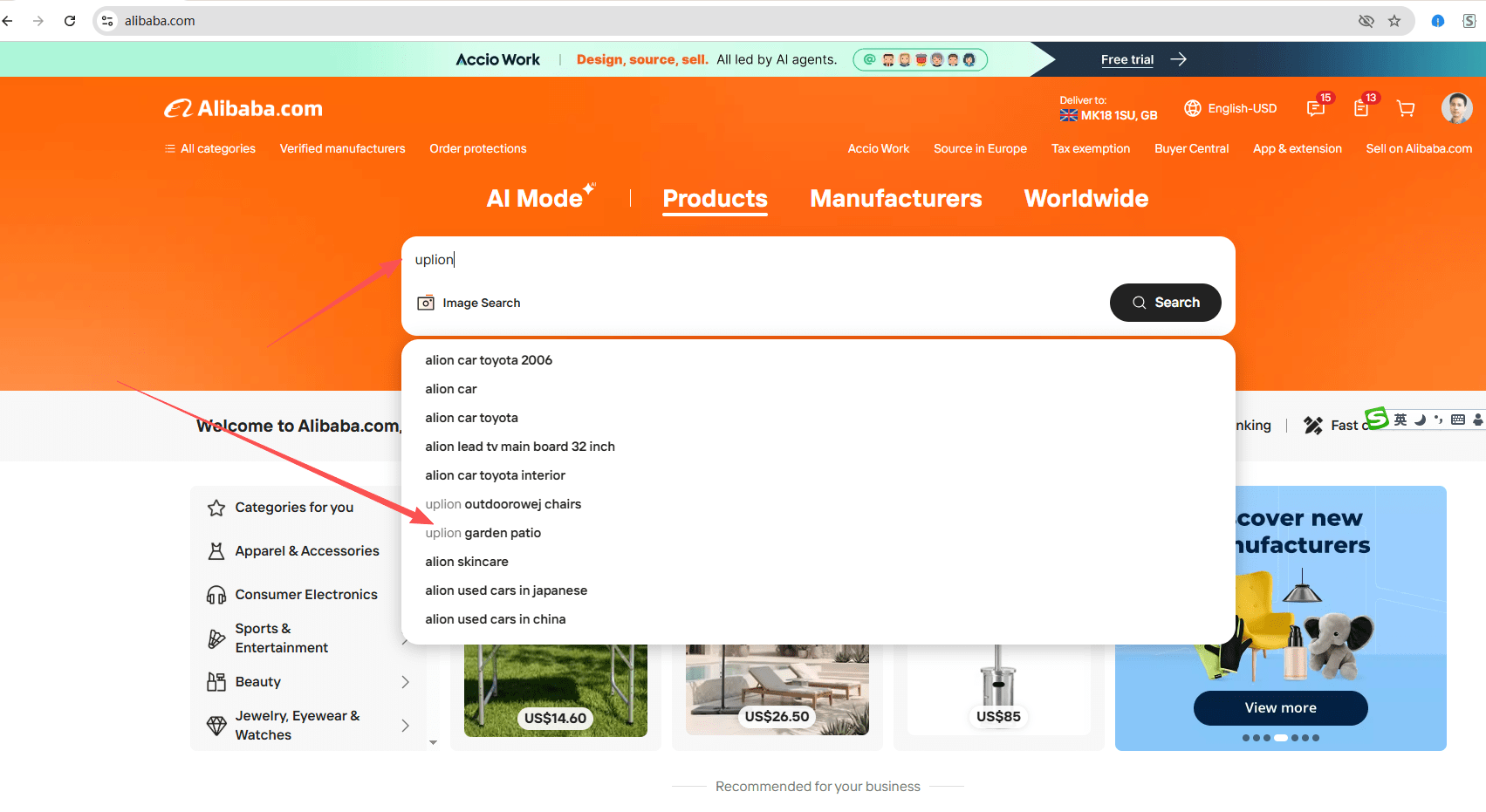Open App & extension link
The height and width of the screenshot is (812, 1486).
[x=1298, y=148]
